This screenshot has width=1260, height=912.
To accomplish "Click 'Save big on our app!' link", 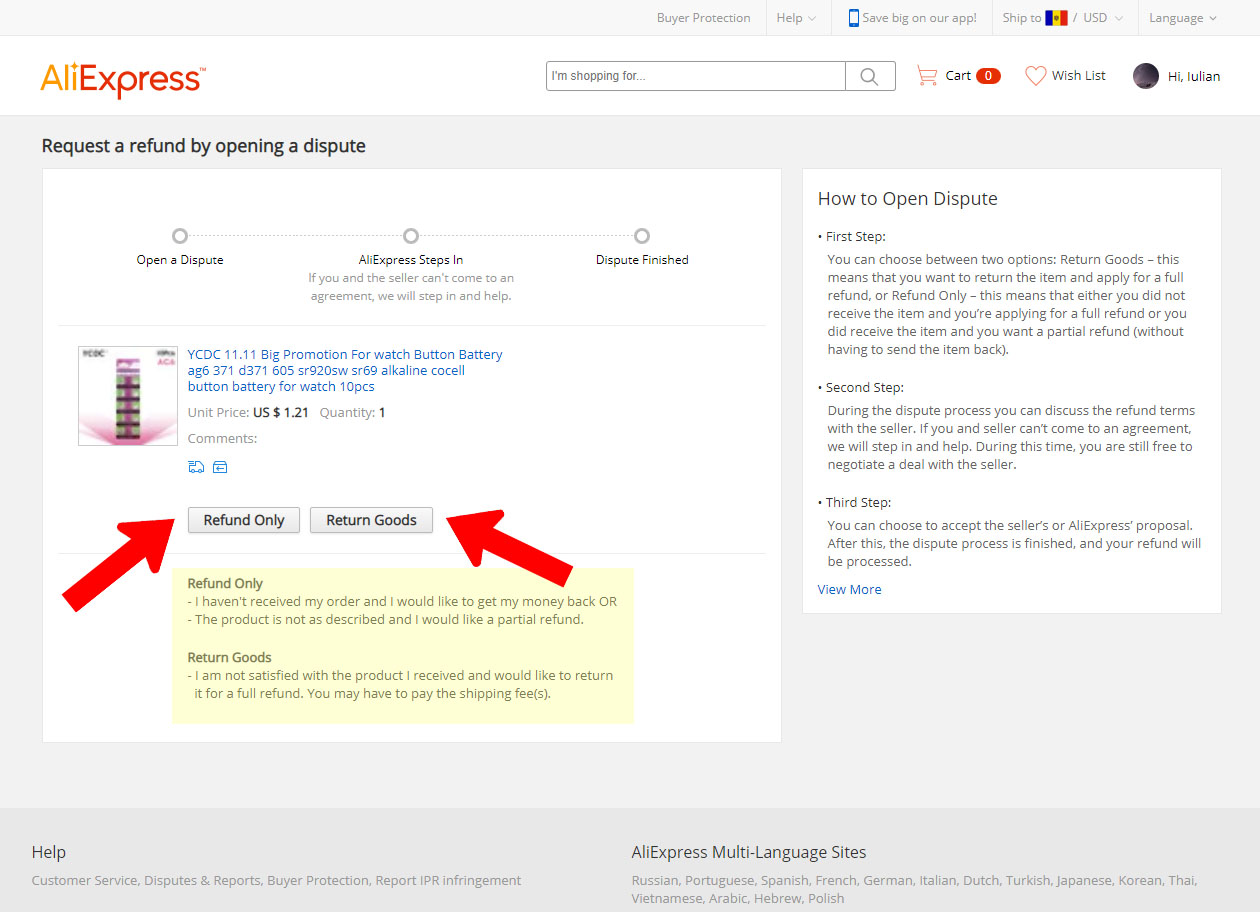I will [x=919, y=18].
